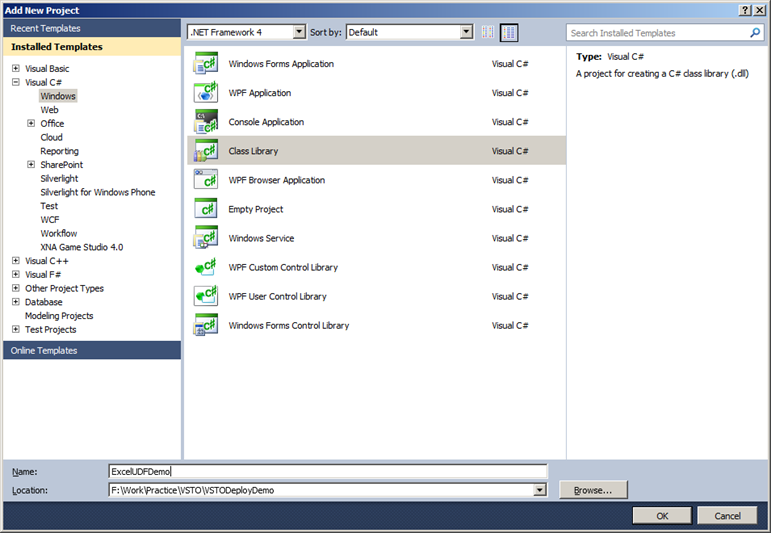The width and height of the screenshot is (771, 533).
Task: Select the Windows category under Visual C#
Action: coord(58,96)
